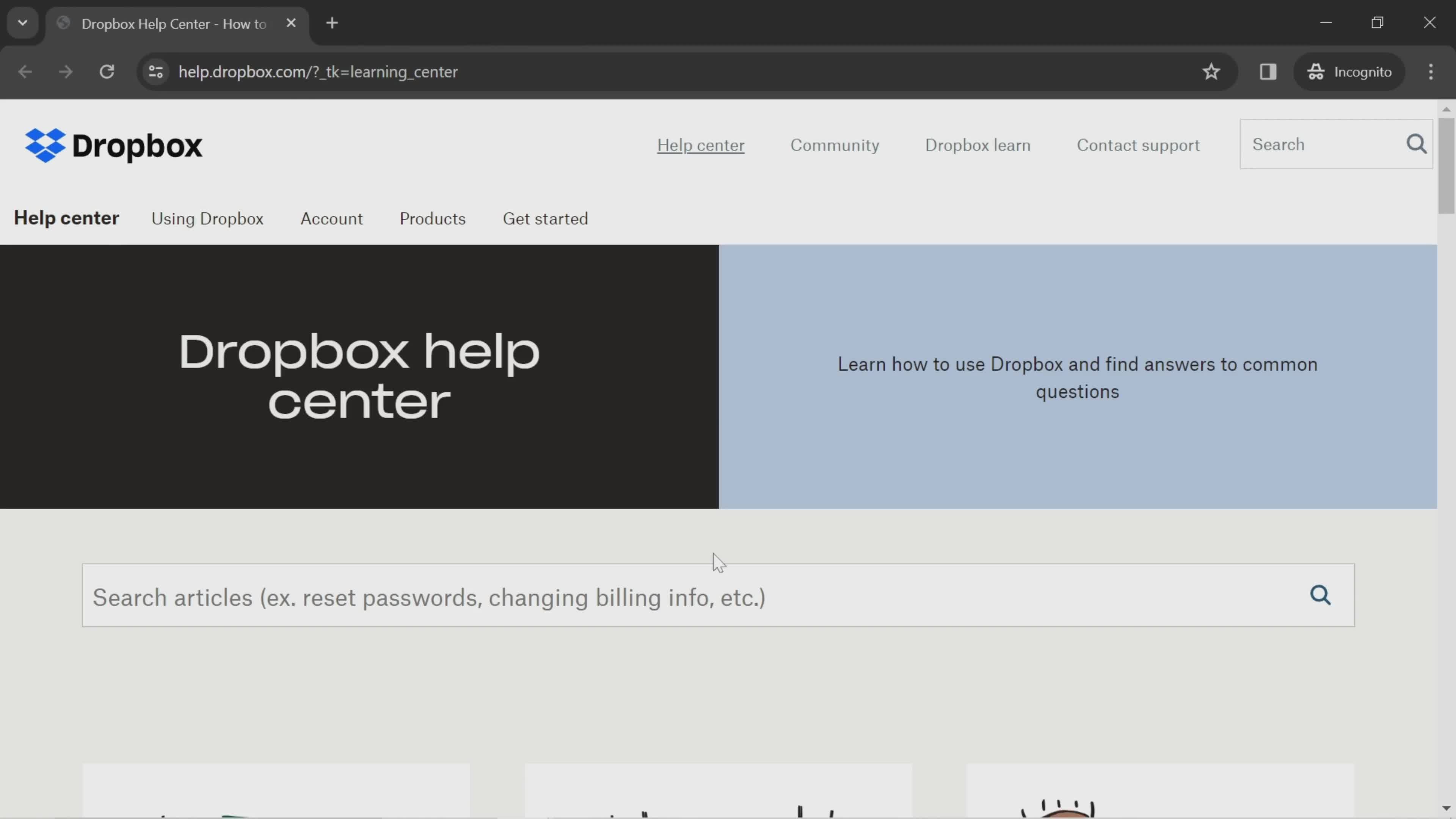Open the Dropbox learn link
The height and width of the screenshot is (819, 1456).
pos(977,145)
